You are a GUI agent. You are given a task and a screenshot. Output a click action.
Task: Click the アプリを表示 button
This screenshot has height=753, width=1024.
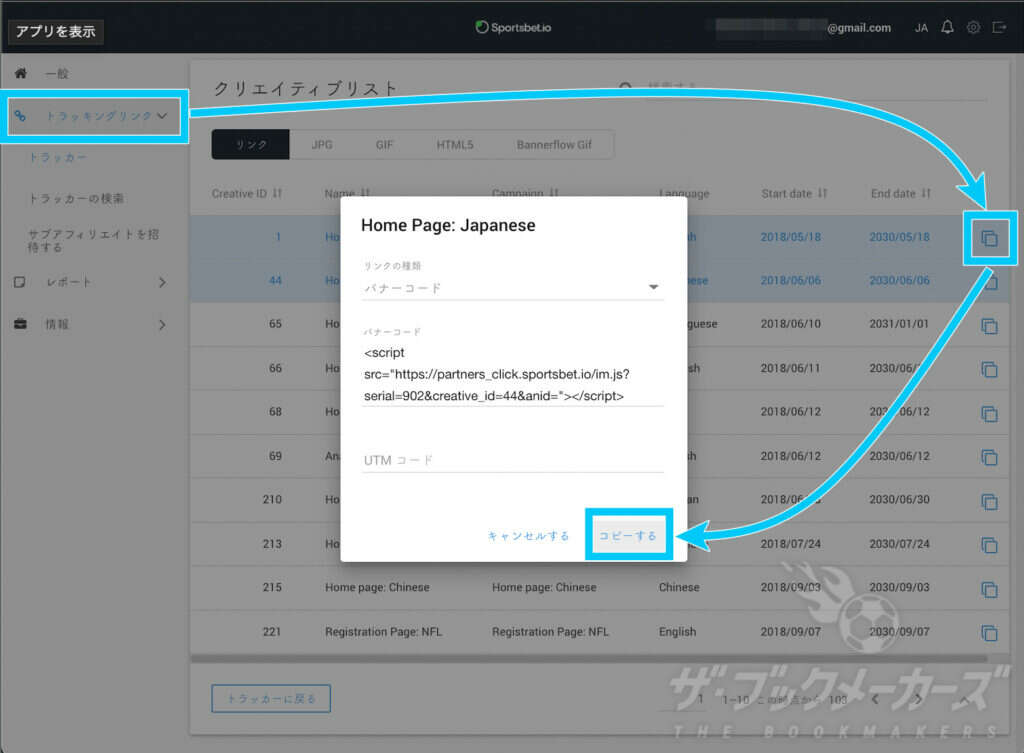[x=56, y=31]
